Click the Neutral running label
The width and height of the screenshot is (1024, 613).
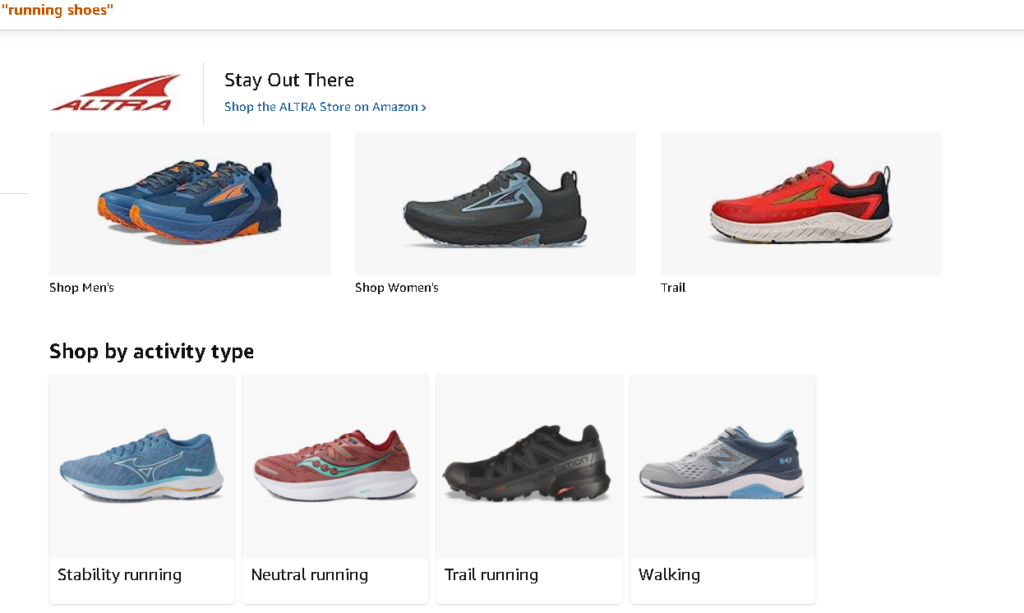point(310,574)
